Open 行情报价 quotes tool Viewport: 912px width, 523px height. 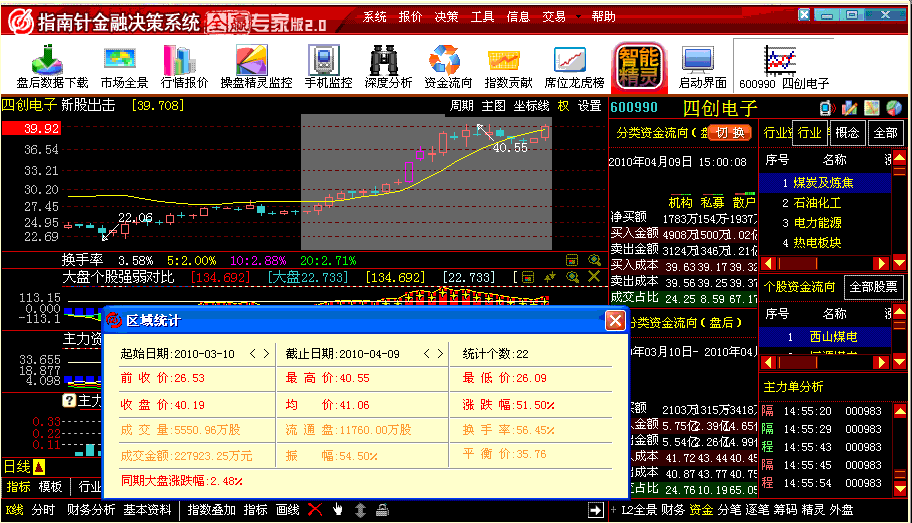[184, 67]
